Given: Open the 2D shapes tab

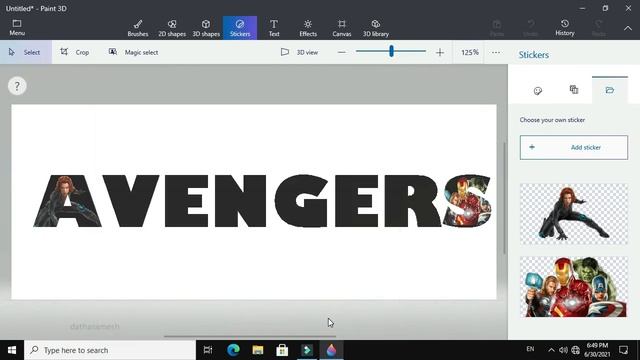Looking at the screenshot, I should click(172, 28).
